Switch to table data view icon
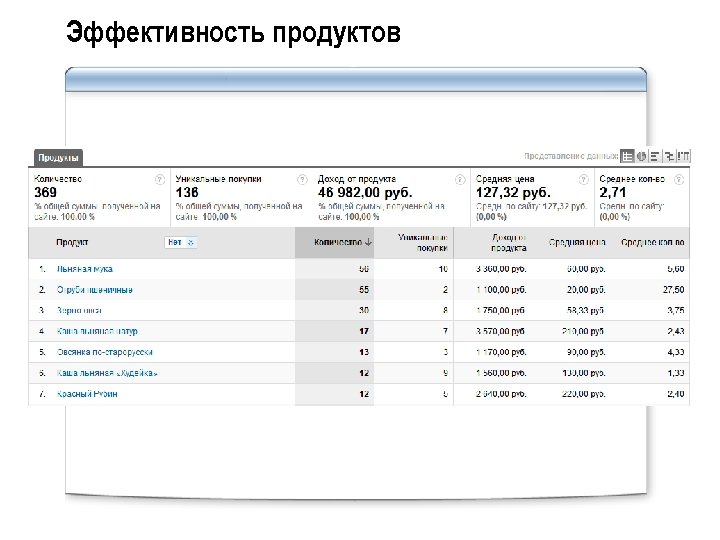 [627, 156]
